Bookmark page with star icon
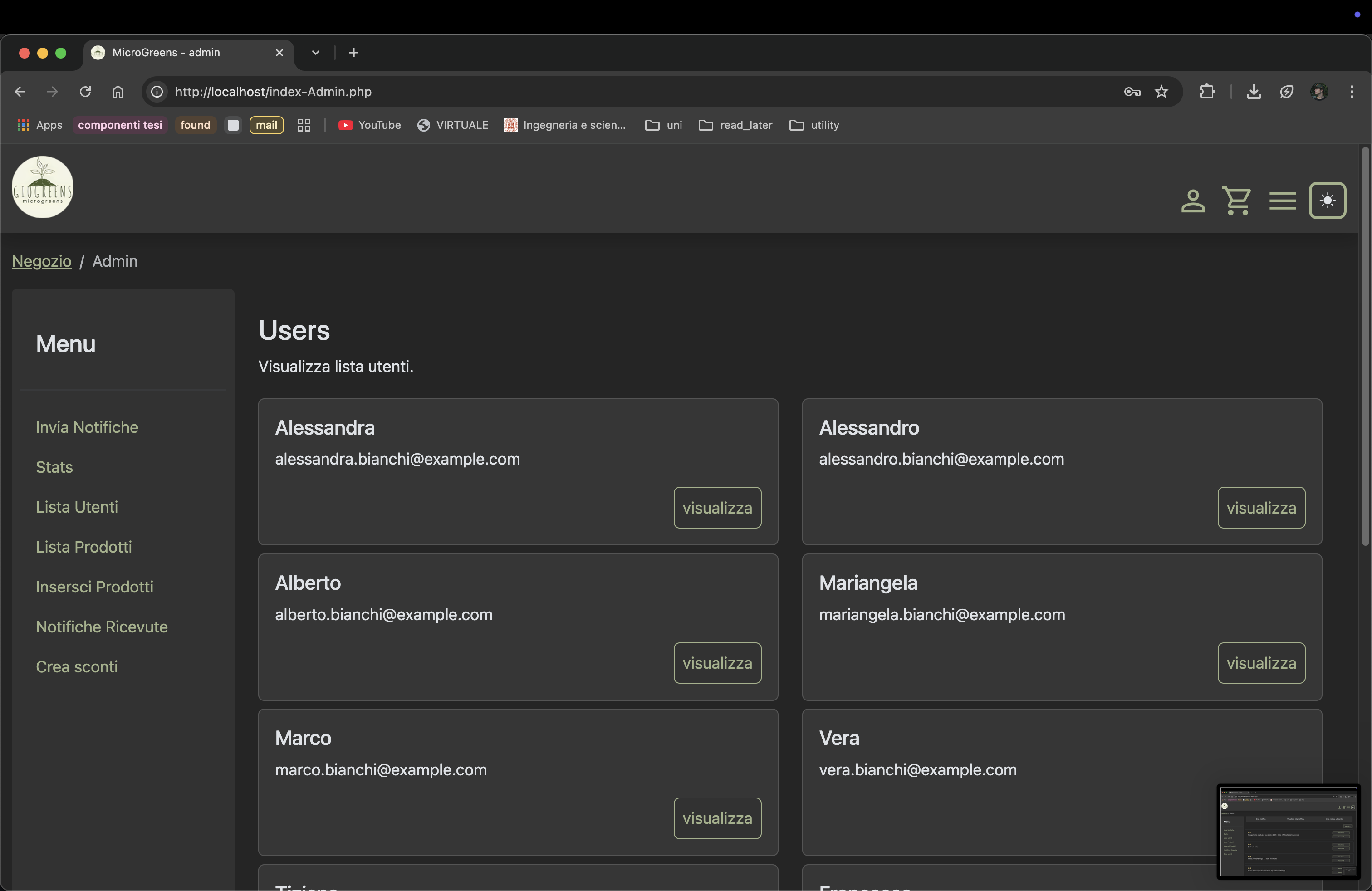This screenshot has width=1372, height=891. coord(1161,92)
